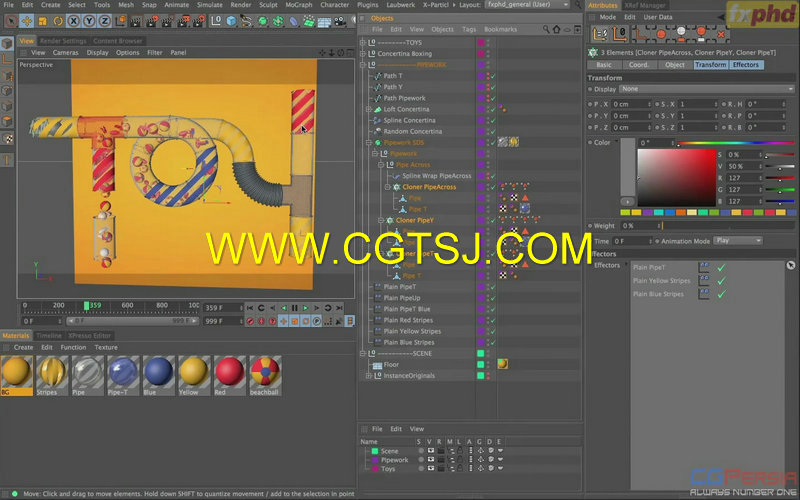800x500 pixels.
Task: Pause the animation playback
Action: click(294, 308)
